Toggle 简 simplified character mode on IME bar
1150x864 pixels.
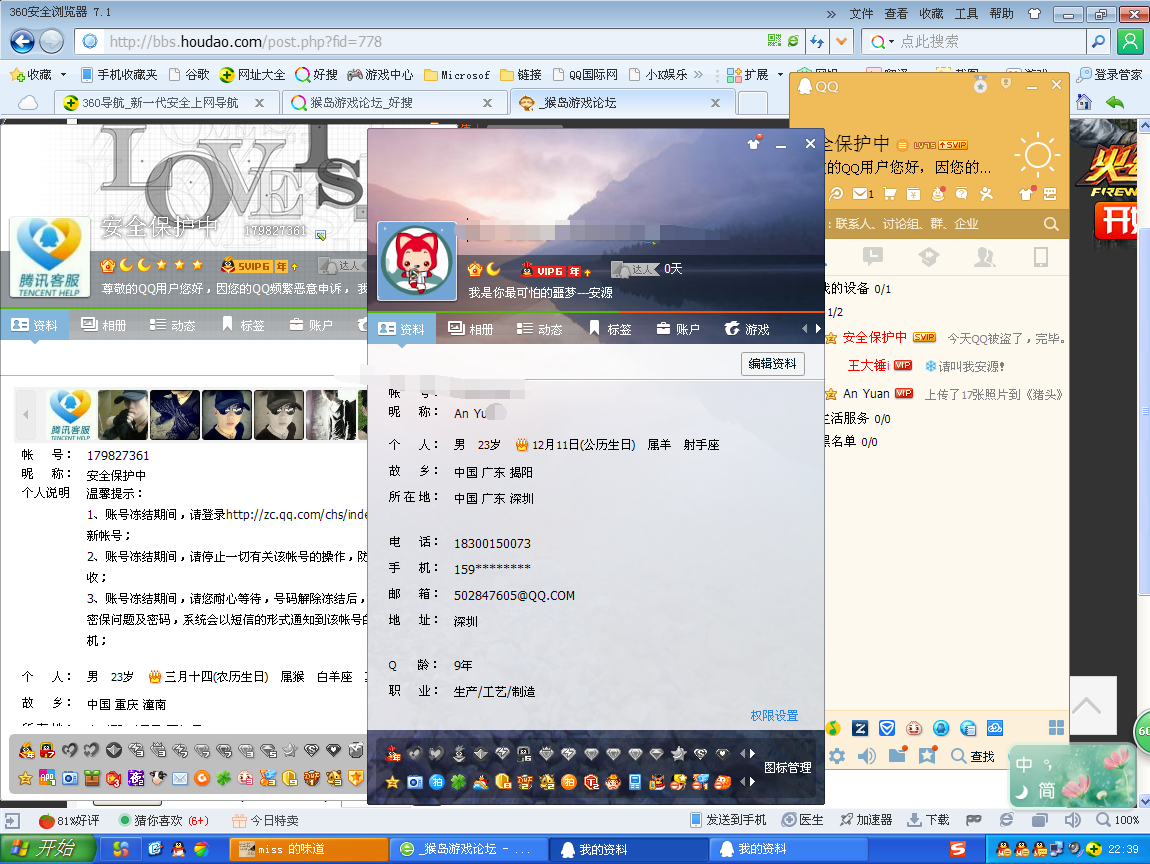(1047, 791)
